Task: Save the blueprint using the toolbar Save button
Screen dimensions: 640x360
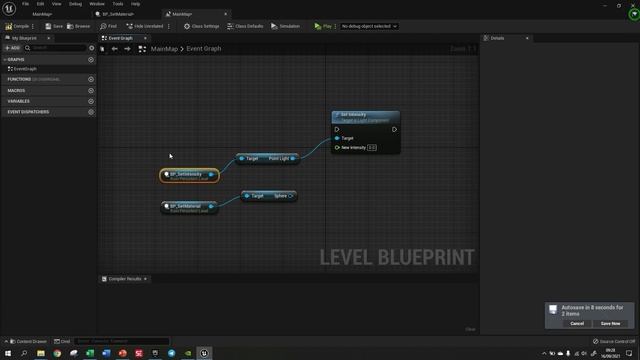Action: 54,26
